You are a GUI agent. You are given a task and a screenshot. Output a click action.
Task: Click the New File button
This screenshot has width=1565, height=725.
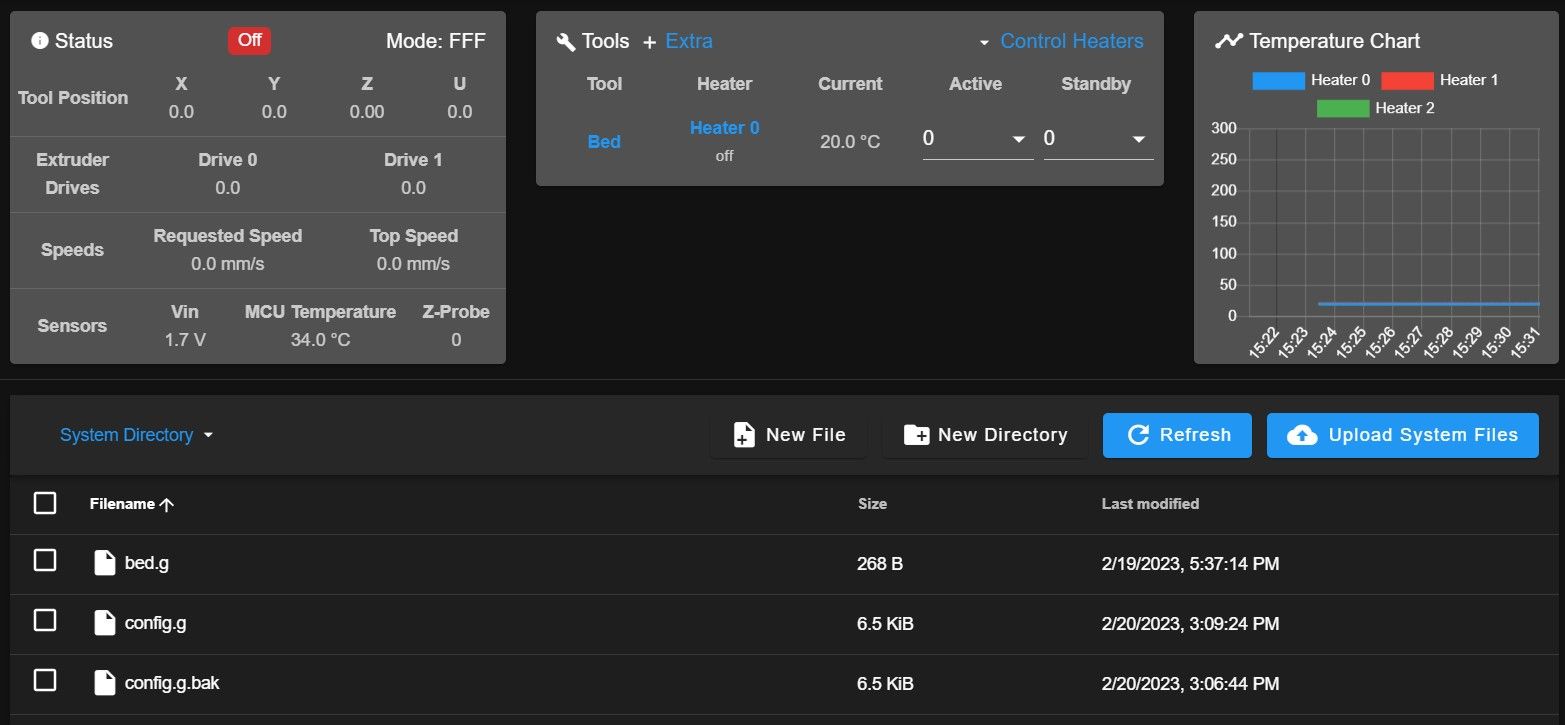click(789, 435)
